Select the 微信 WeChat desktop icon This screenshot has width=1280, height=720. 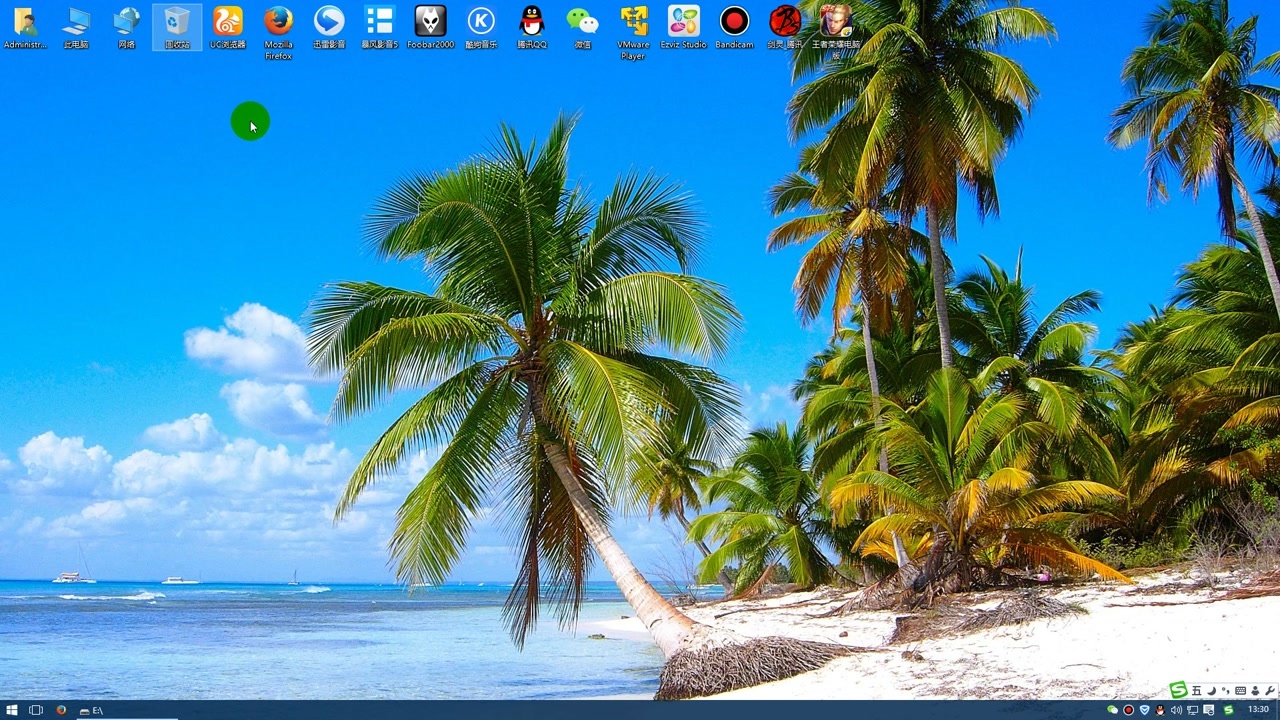[x=582, y=27]
